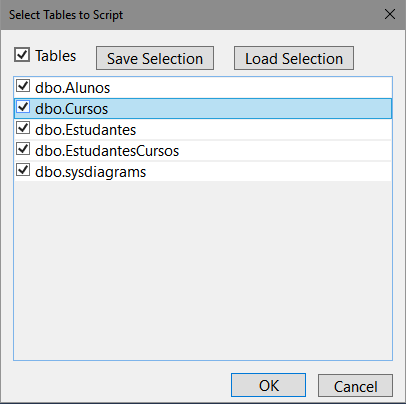Toggle the dbo.EstudantesCursos checkbox
The image size is (408, 404).
[x=23, y=149]
